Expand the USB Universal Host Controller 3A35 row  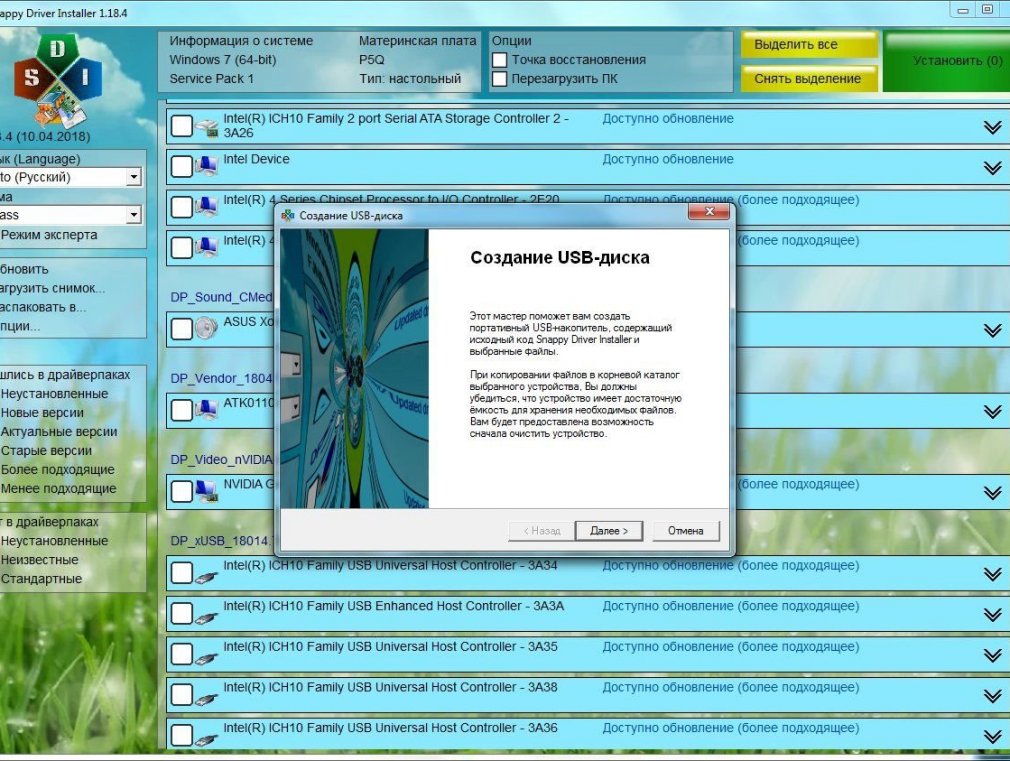pyautogui.click(x=993, y=655)
